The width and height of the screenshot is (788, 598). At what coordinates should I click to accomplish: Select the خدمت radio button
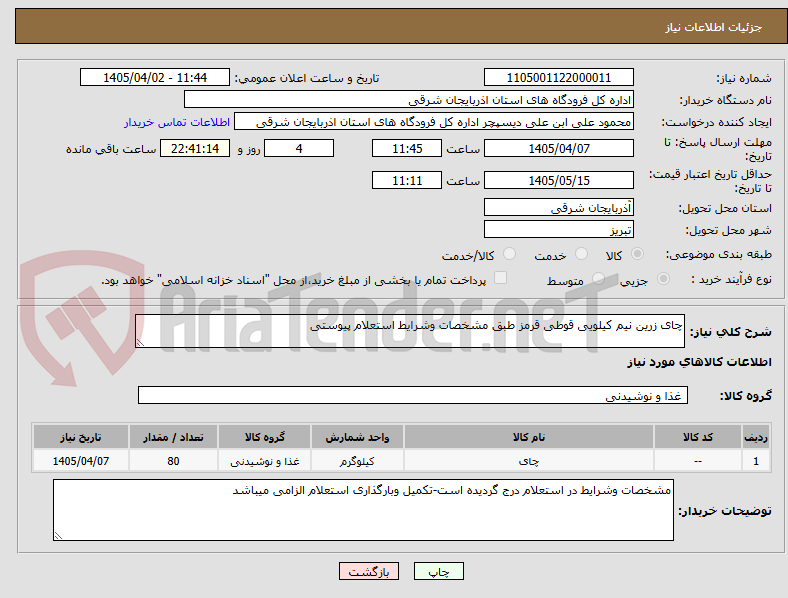(581, 254)
